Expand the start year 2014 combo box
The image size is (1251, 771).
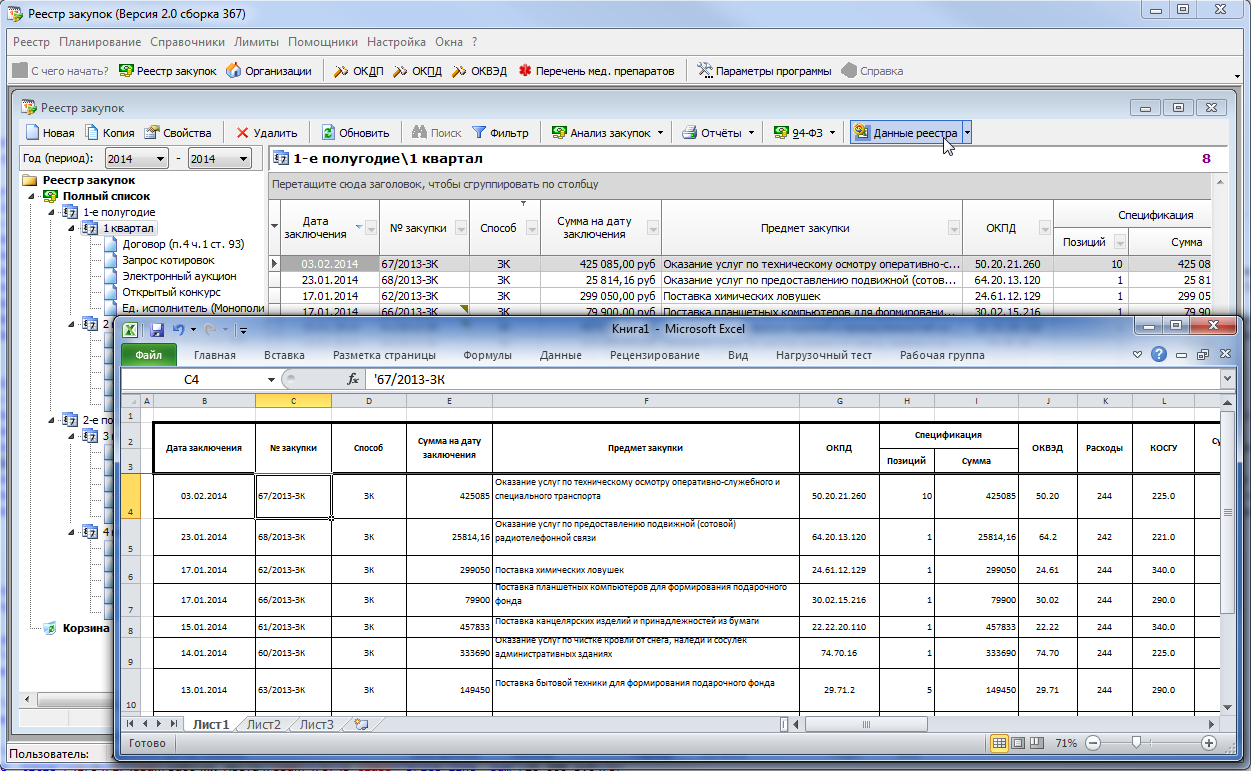tap(161, 159)
